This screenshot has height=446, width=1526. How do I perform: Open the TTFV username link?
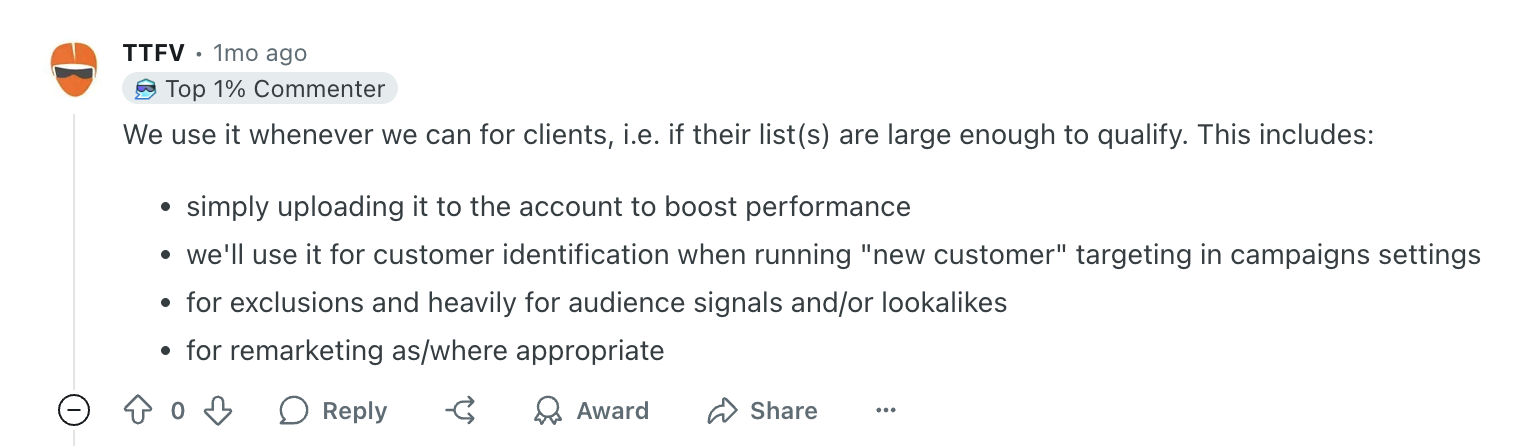[x=154, y=53]
